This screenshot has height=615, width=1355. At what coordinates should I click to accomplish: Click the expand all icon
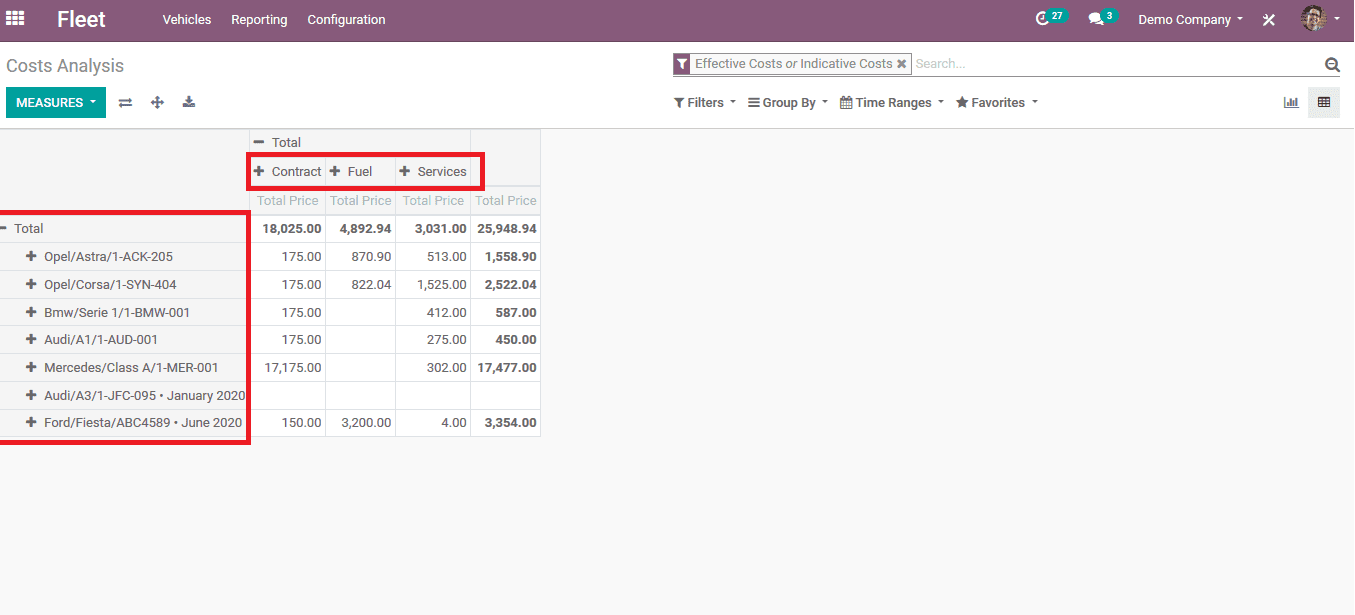[157, 103]
